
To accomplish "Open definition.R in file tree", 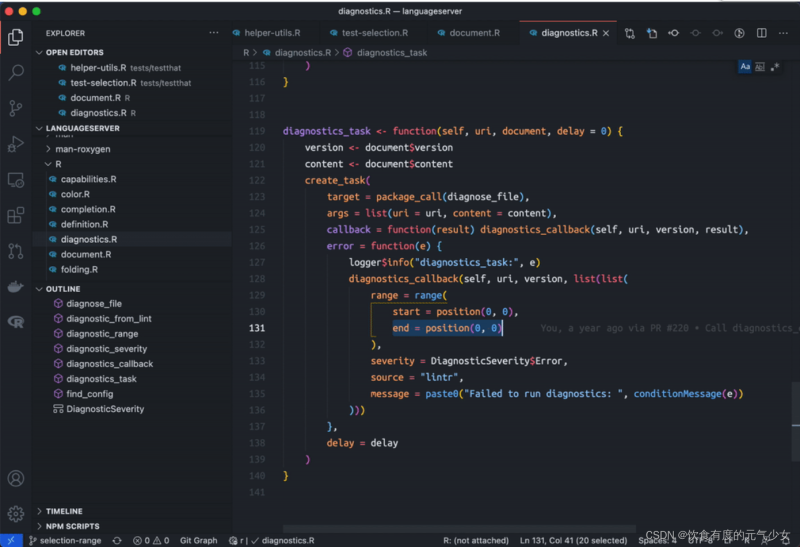I will point(132,225).
